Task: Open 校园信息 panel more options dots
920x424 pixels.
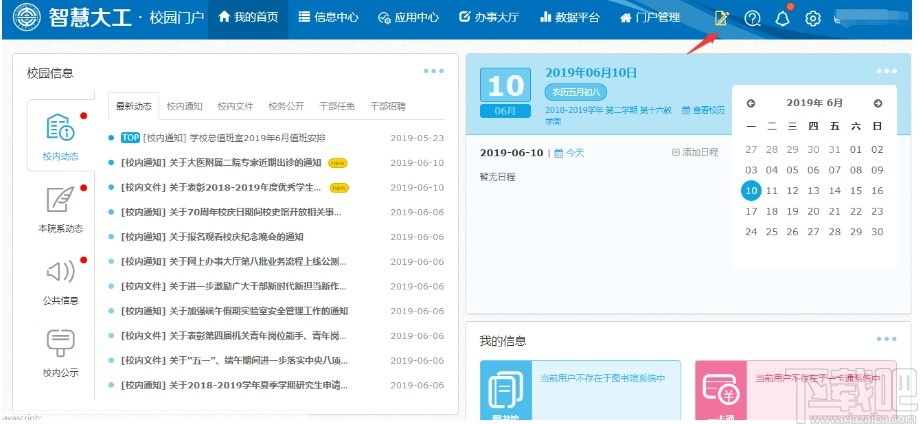Action: [434, 71]
